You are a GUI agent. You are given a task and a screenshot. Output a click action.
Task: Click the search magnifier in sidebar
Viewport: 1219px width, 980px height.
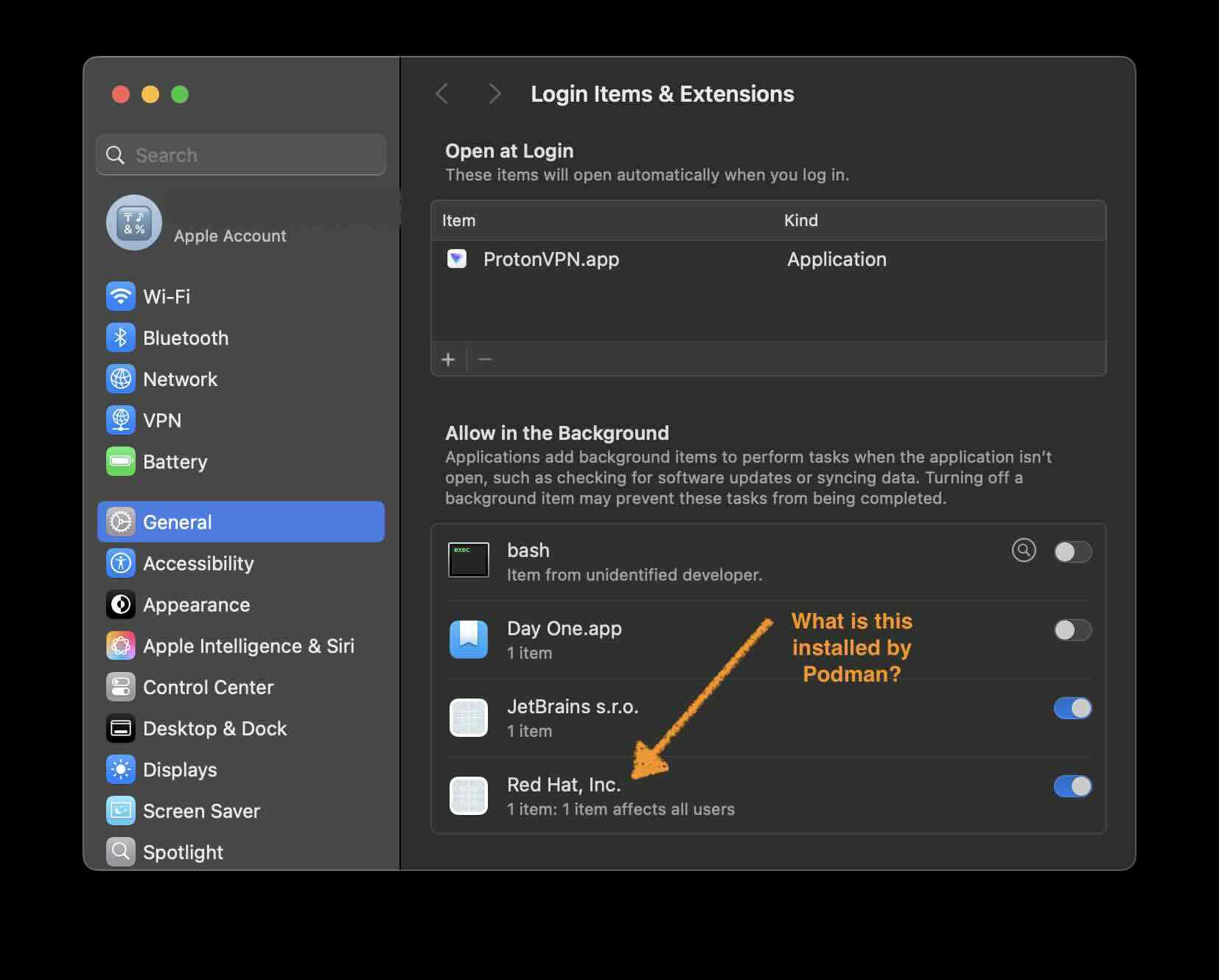(116, 155)
